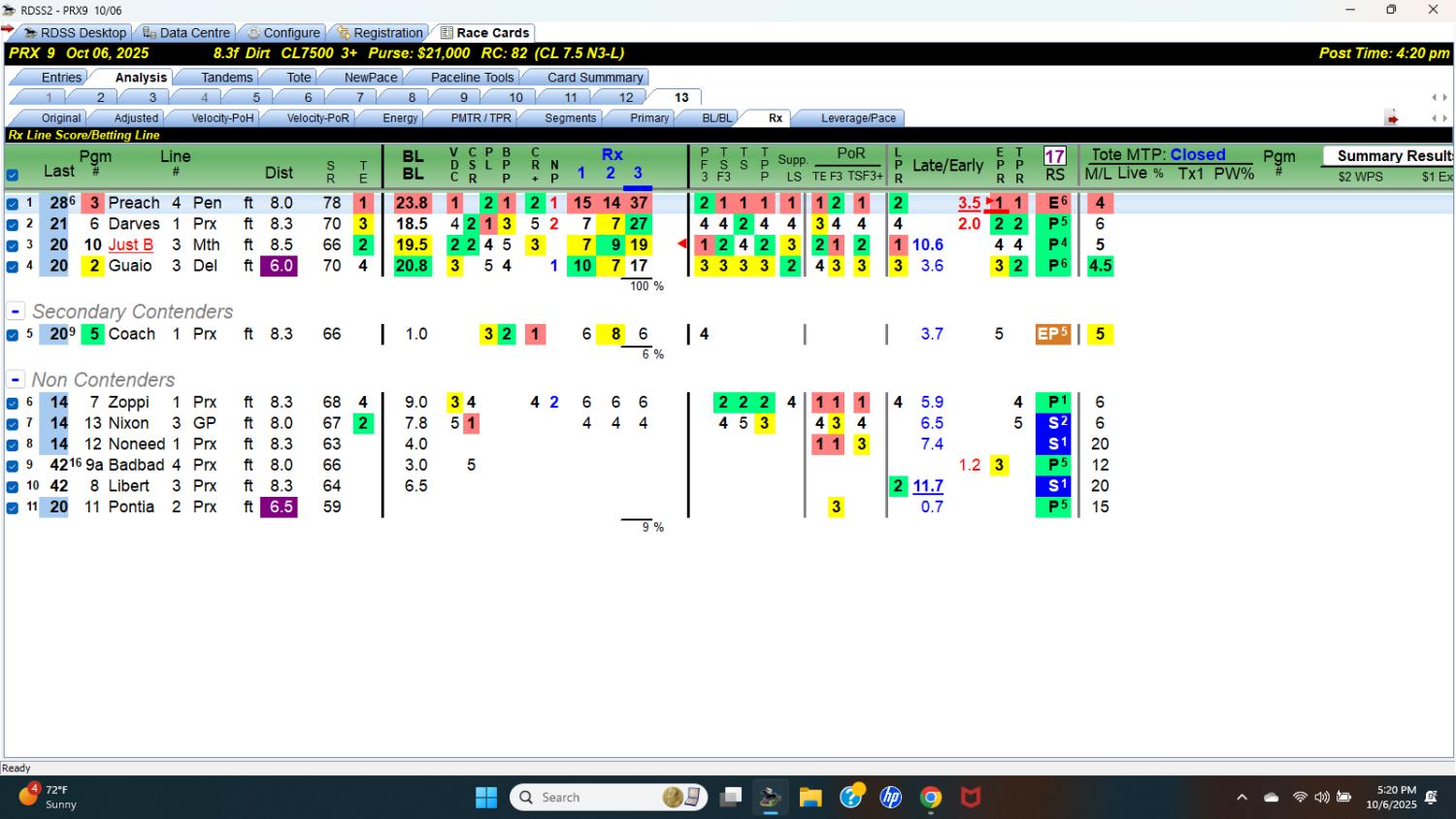Click the speaker volume icon in the tray

click(1322, 798)
